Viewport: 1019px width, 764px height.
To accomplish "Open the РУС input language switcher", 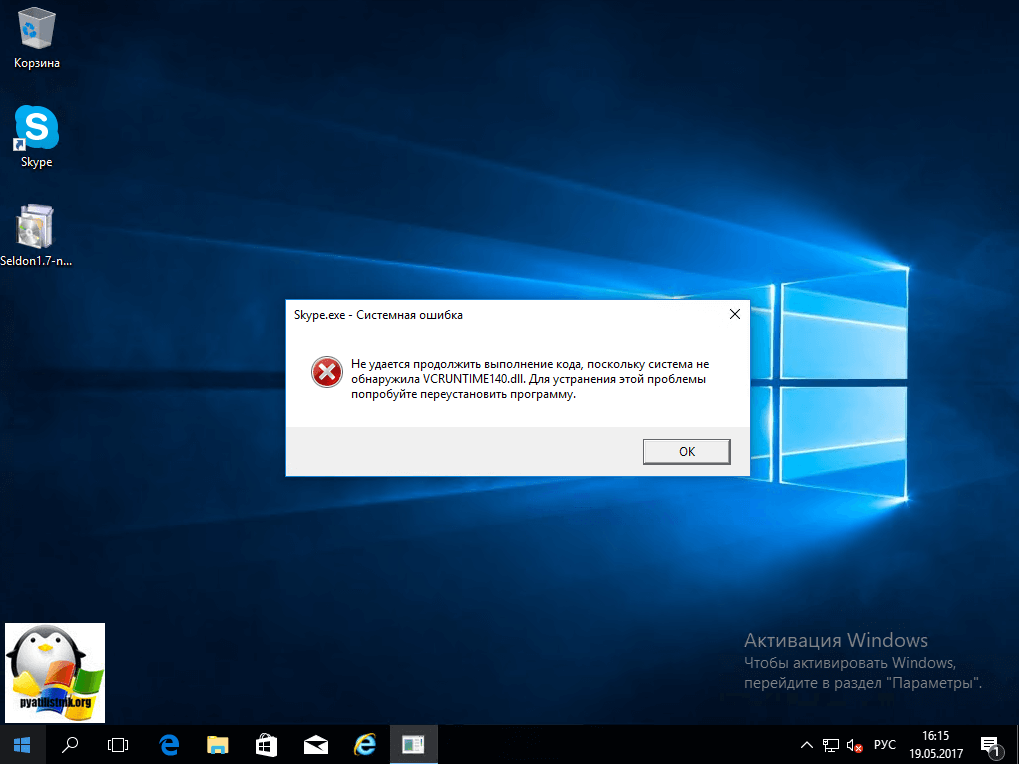I will (885, 745).
